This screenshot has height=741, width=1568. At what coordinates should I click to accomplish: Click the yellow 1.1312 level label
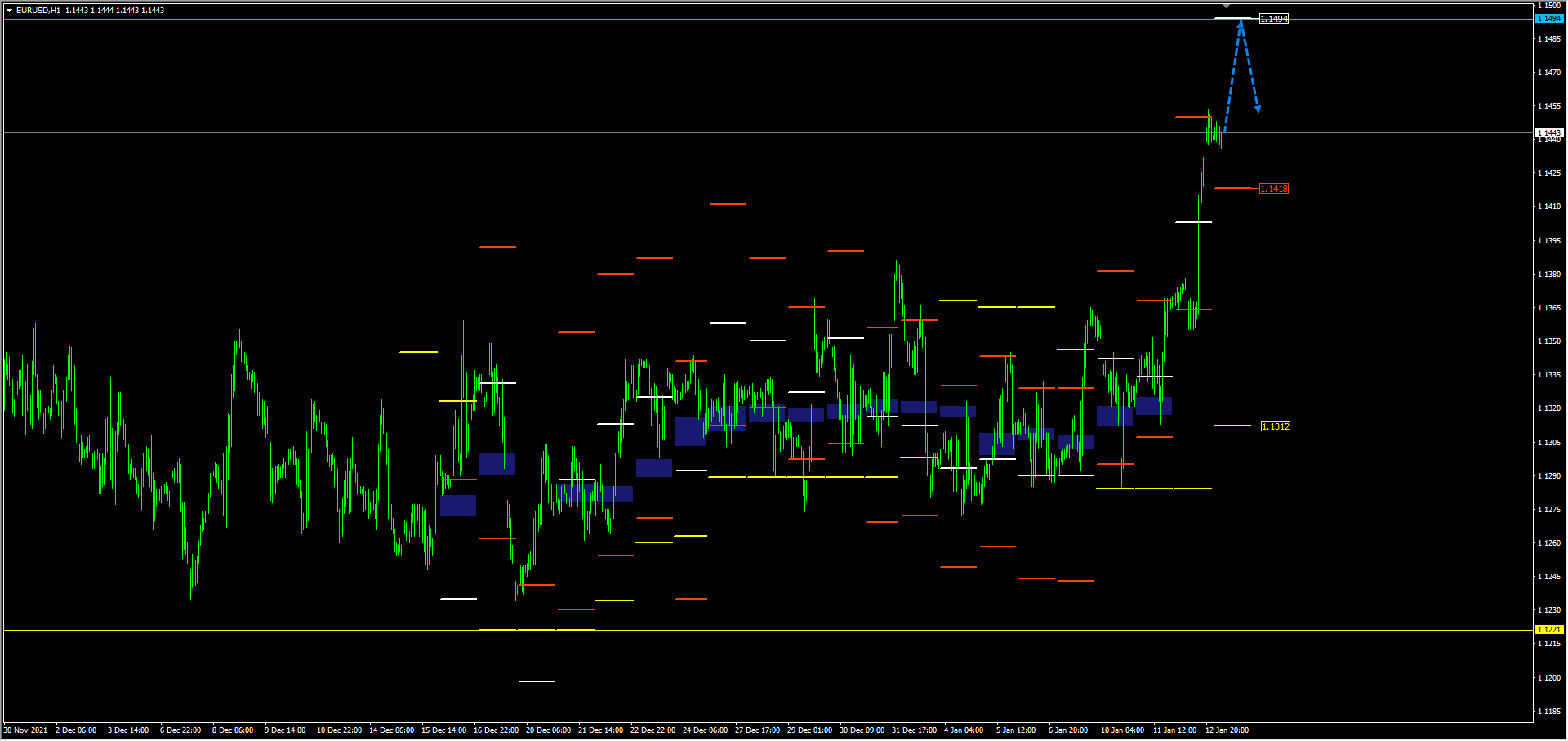1276,426
